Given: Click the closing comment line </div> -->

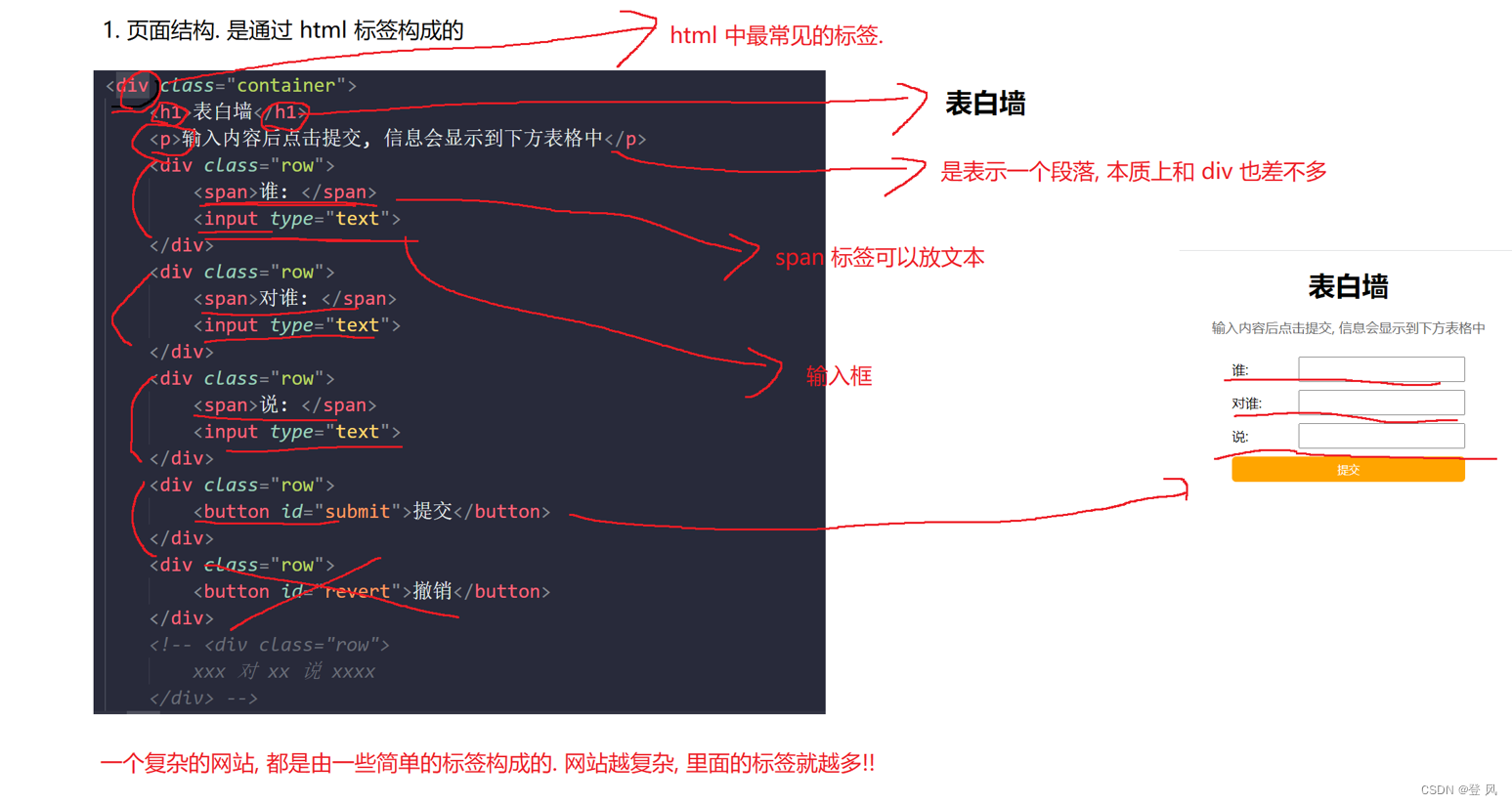Looking at the screenshot, I should click(203, 699).
